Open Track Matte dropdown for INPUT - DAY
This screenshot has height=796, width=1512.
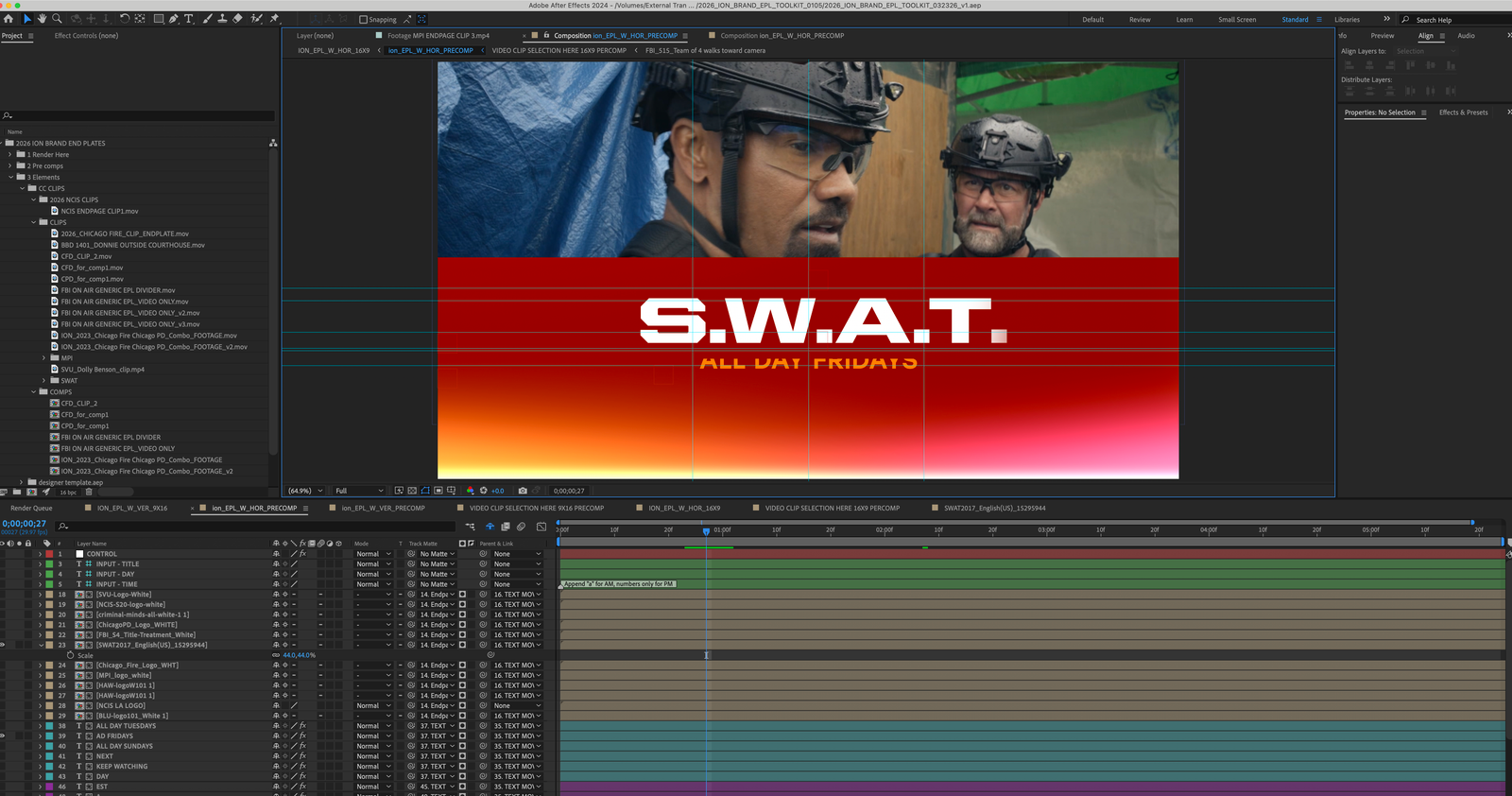pyautogui.click(x=438, y=574)
